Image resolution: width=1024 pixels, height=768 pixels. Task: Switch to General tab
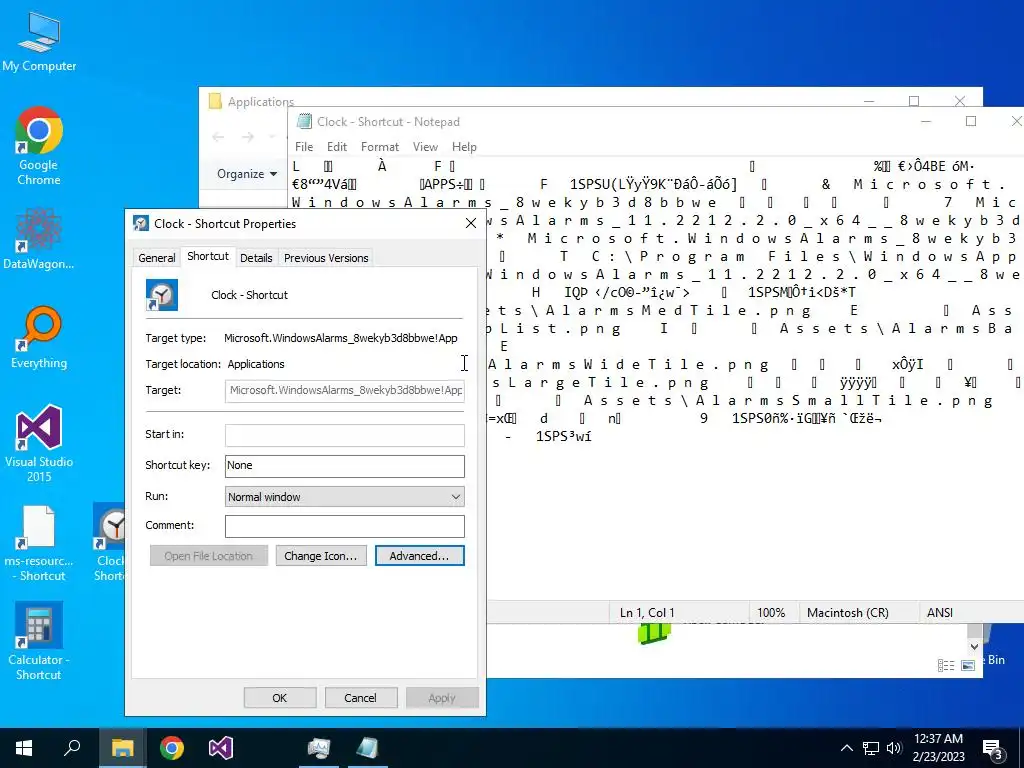(x=157, y=258)
